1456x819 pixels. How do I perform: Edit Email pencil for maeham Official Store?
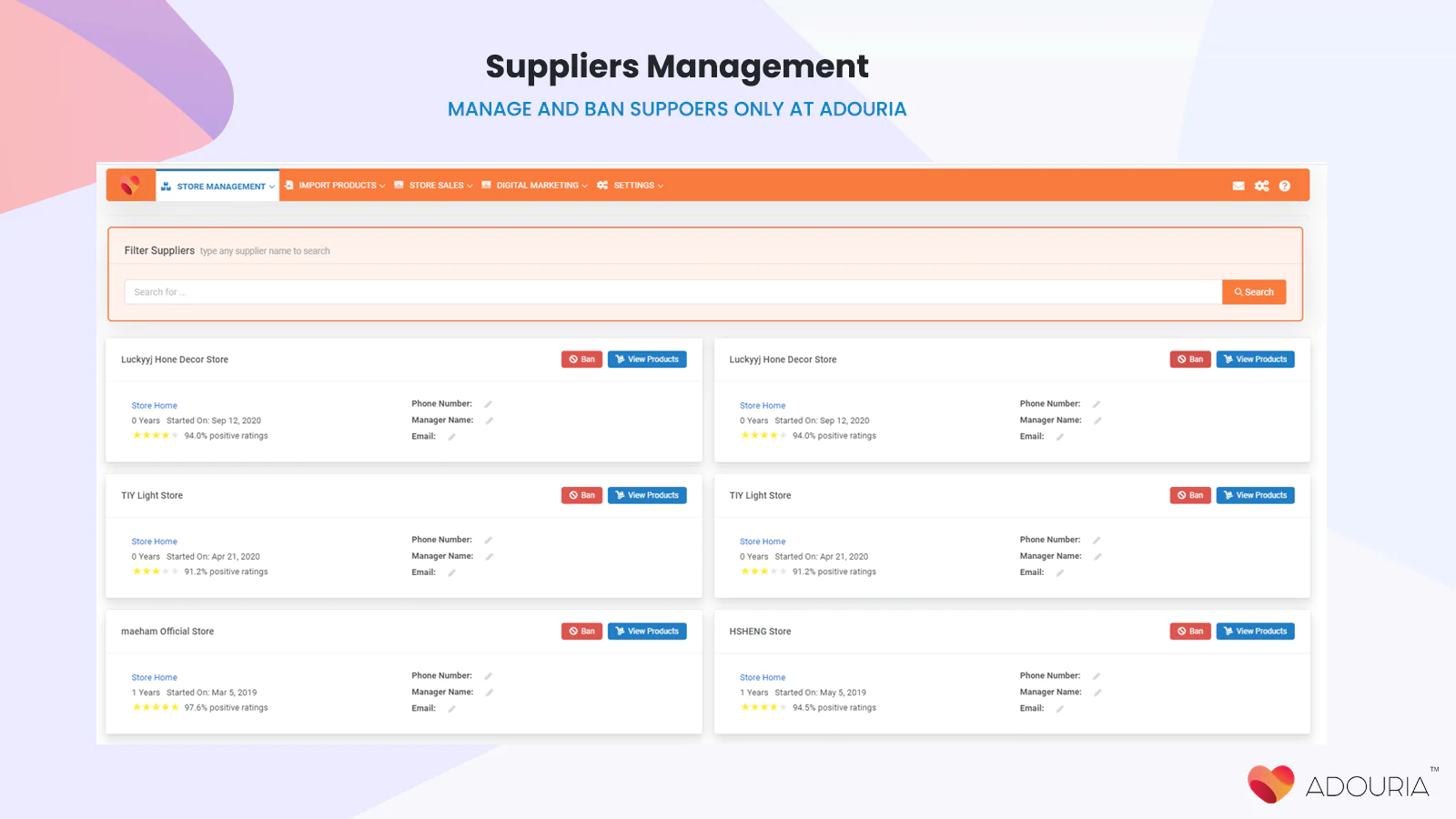click(451, 709)
